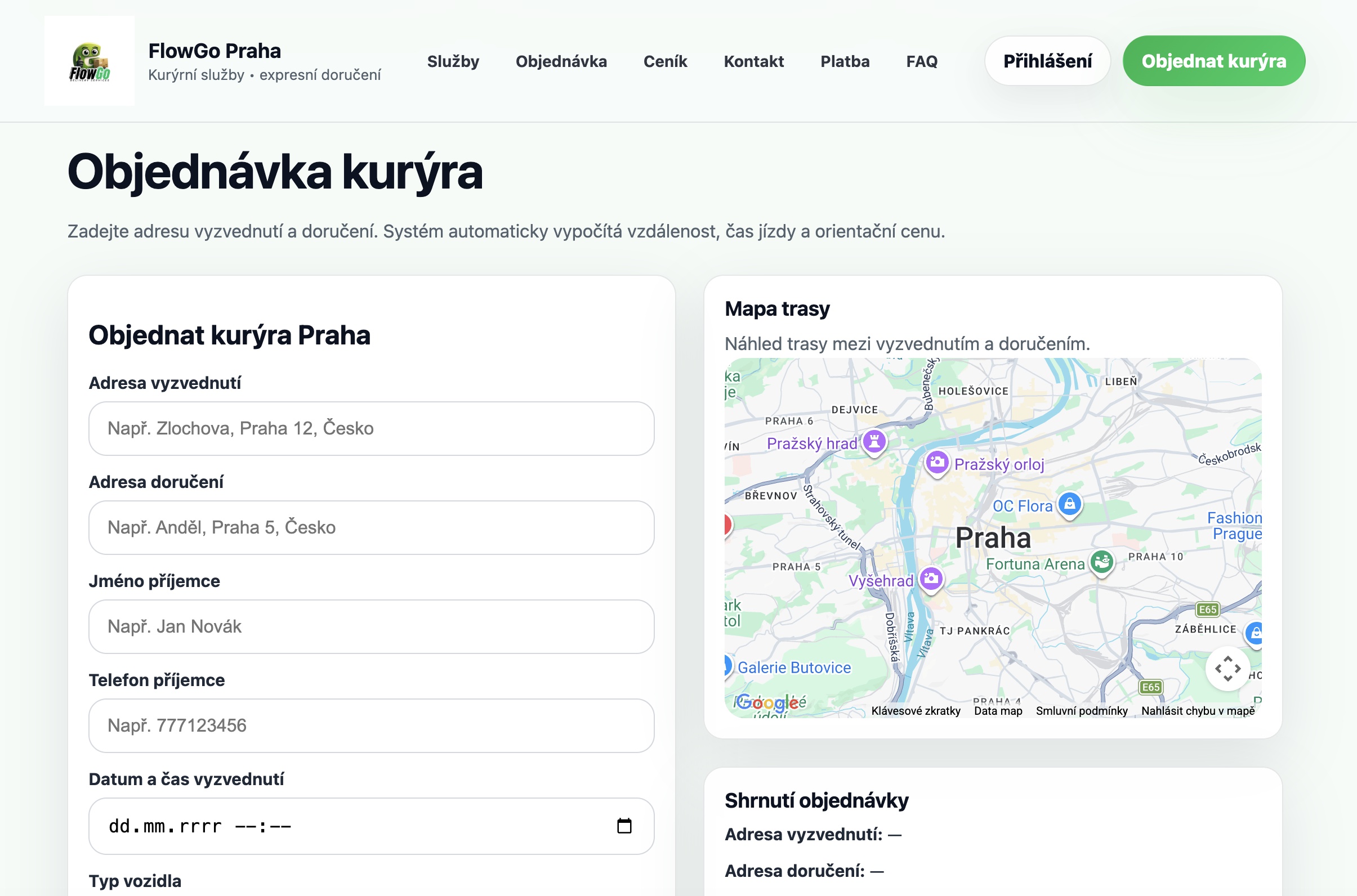1357x896 pixels.
Task: Click the ZÁBĚHLICE label on map
Action: (x=1206, y=629)
